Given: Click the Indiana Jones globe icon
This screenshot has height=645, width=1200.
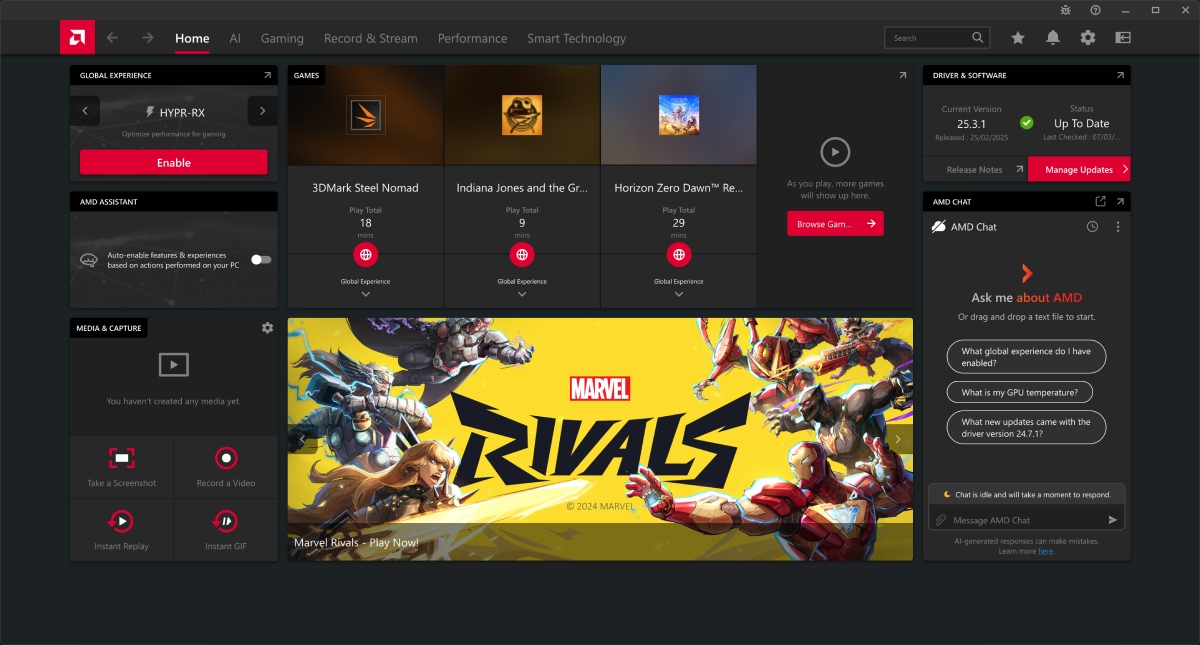Looking at the screenshot, I should pos(522,254).
